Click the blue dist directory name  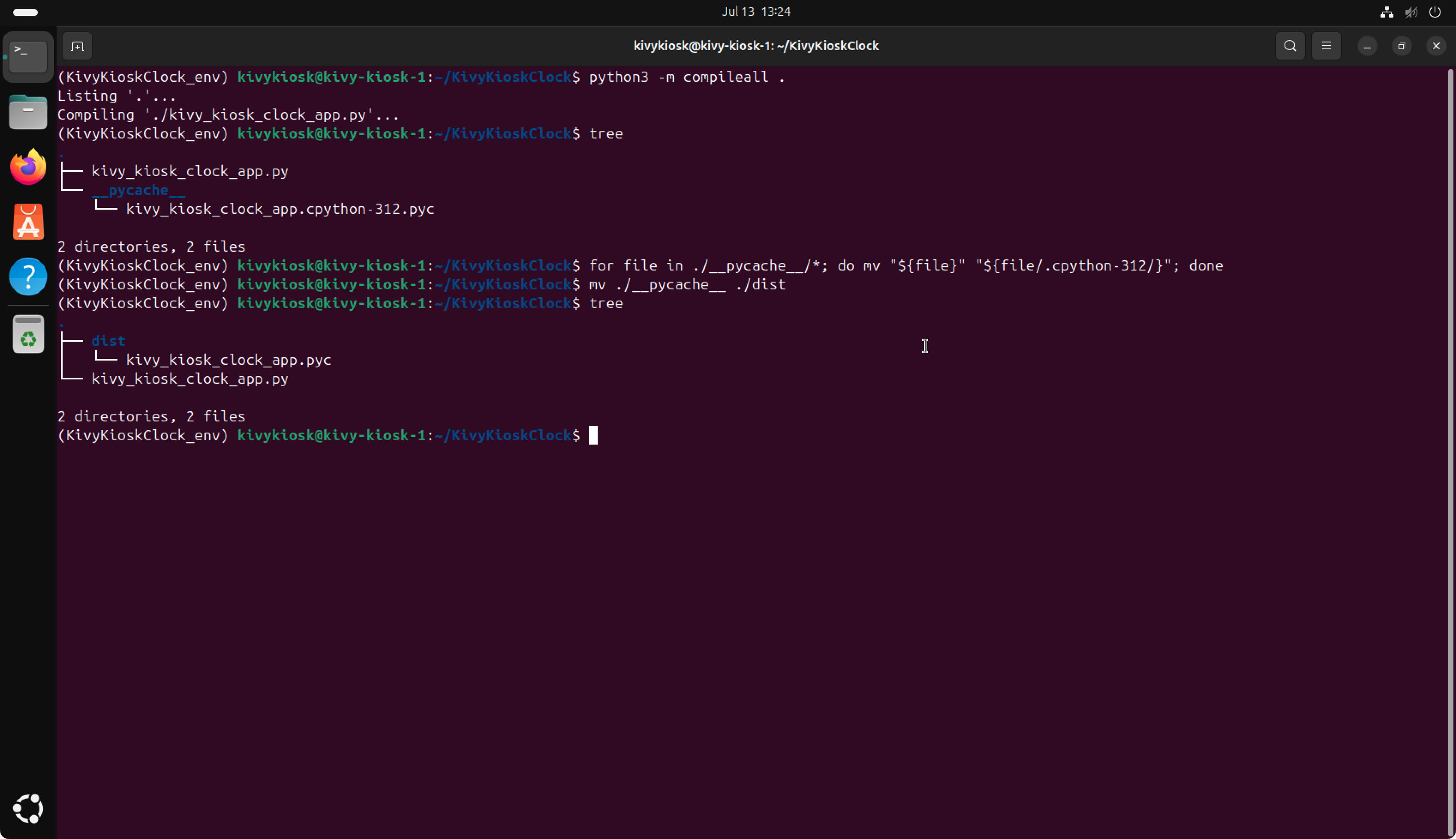pyautogui.click(x=108, y=341)
